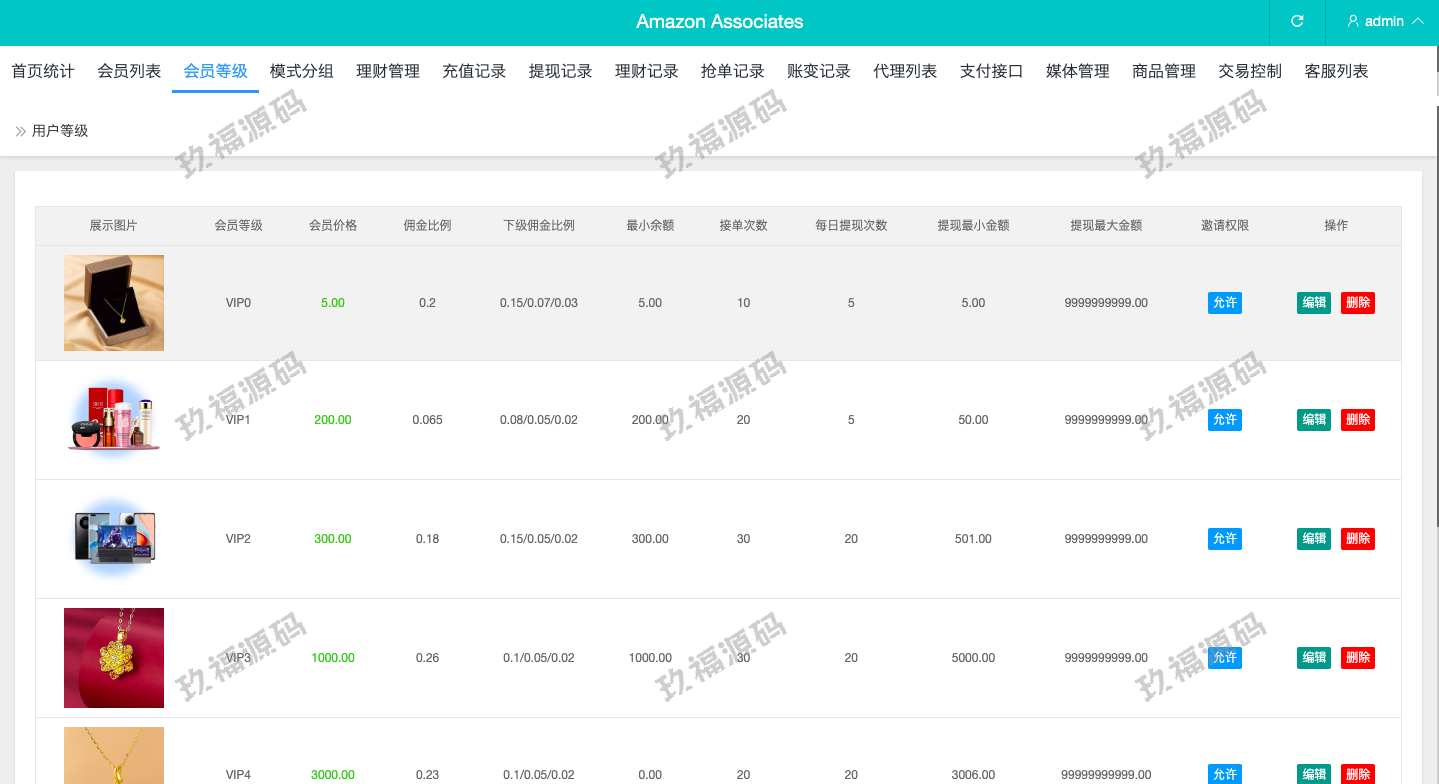
Task: Open VIP0 necklace box thumbnail
Action: [114, 303]
